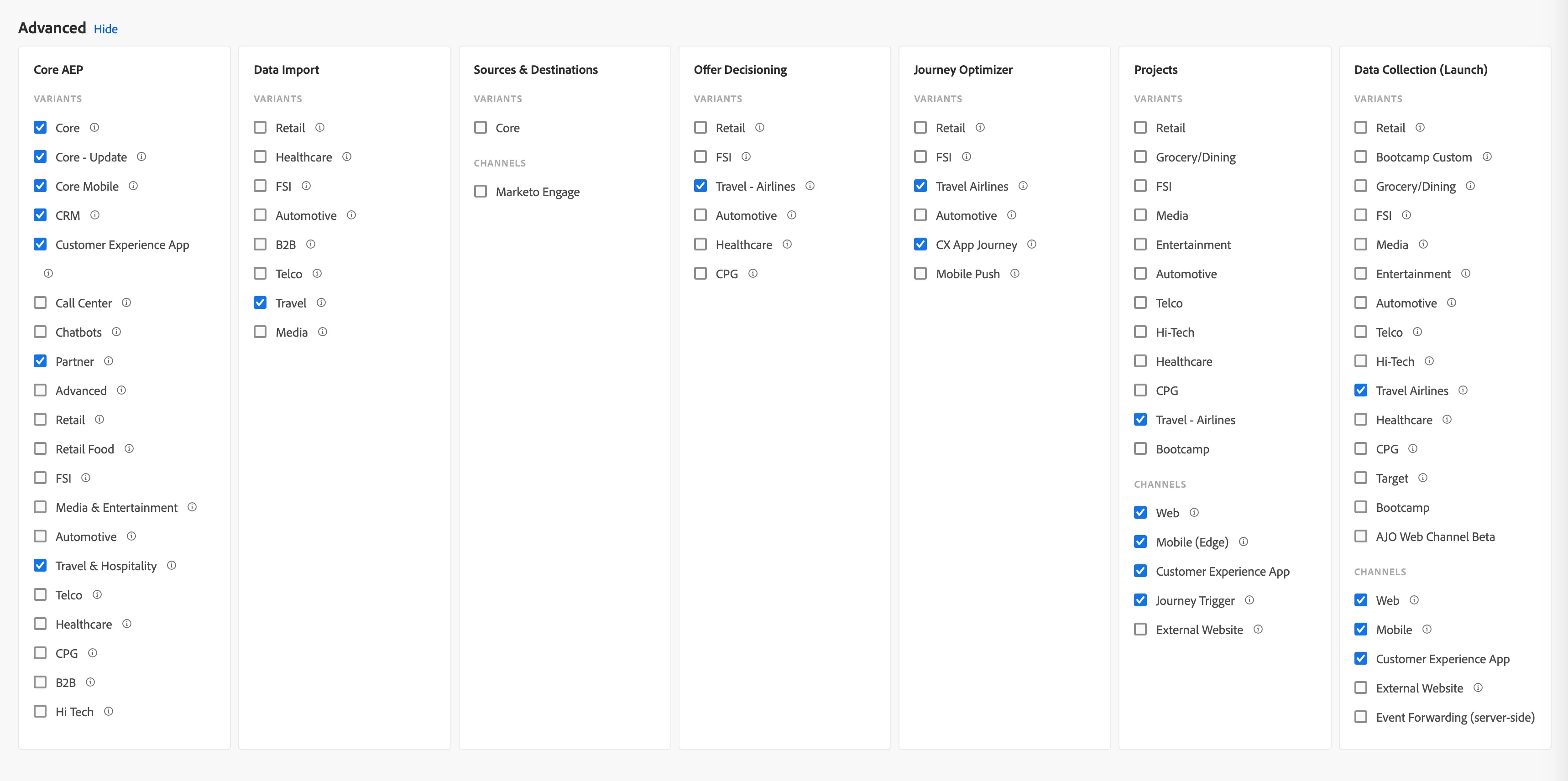This screenshot has height=781, width=1568.
Task: Click the Advanced section title
Action: (52, 28)
